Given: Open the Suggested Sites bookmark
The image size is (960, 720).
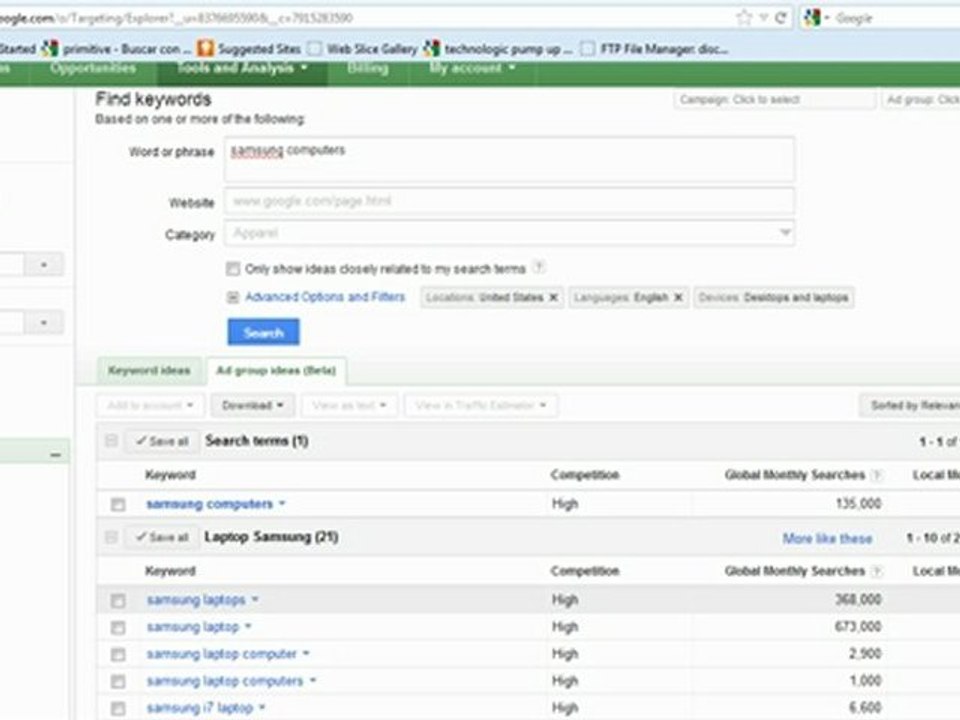Looking at the screenshot, I should tap(249, 48).
